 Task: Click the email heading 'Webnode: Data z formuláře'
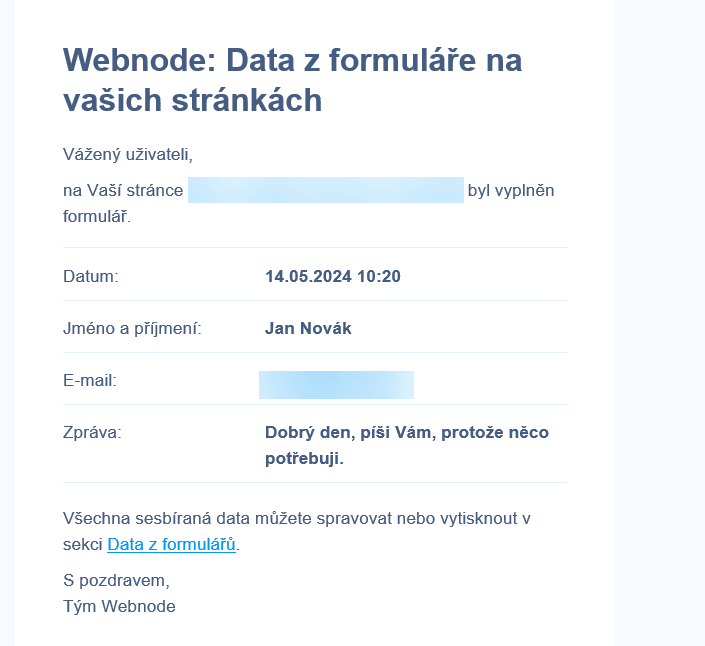tap(268, 60)
